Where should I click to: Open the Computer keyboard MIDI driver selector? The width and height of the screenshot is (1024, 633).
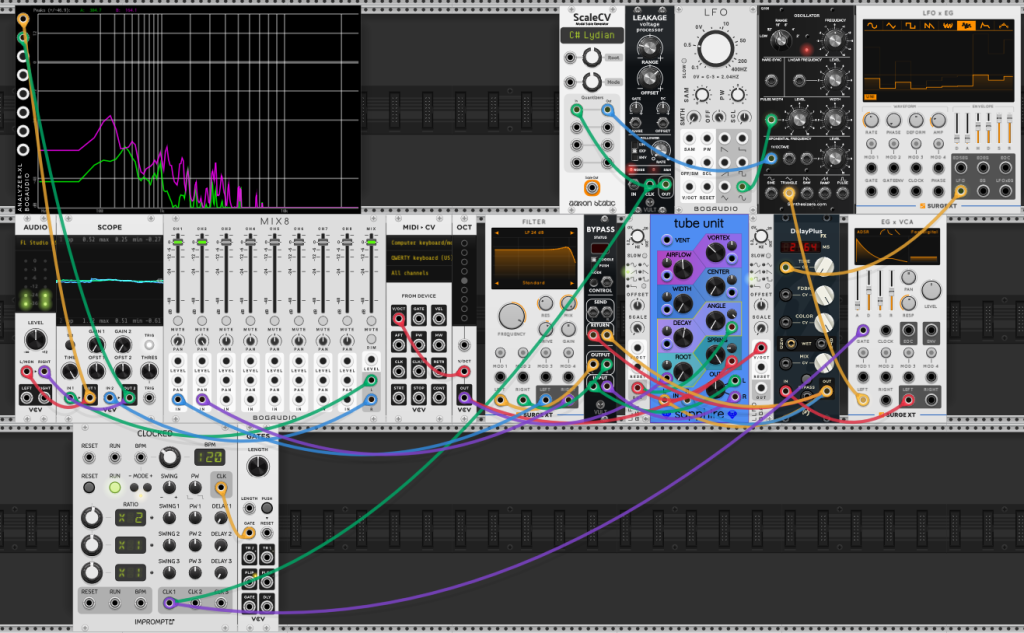pyautogui.click(x=419, y=243)
